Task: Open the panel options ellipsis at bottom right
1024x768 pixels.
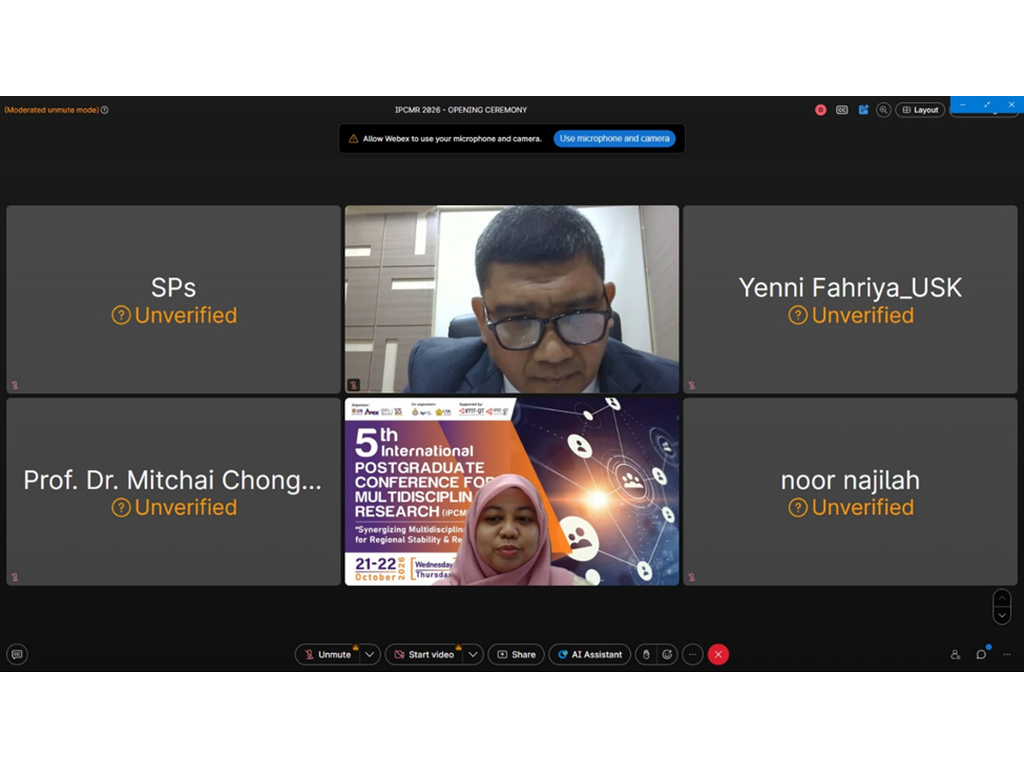Action: click(1006, 654)
